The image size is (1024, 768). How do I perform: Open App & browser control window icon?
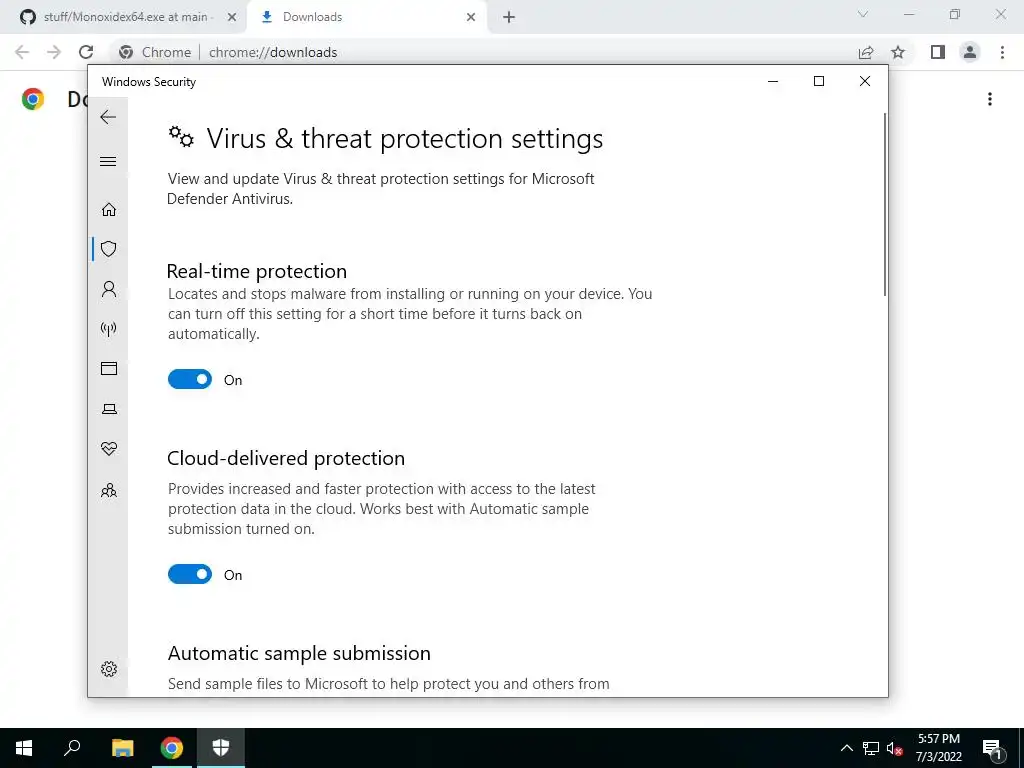pyautogui.click(x=109, y=369)
